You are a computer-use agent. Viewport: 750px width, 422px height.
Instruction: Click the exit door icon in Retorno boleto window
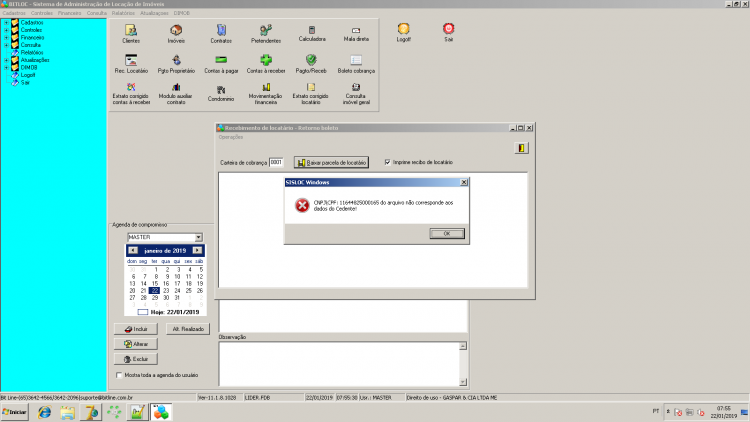click(521, 148)
